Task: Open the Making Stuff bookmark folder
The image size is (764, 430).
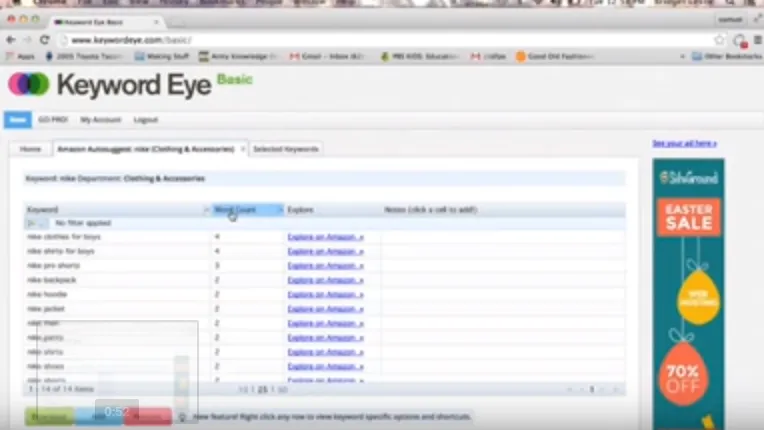Action: (162, 56)
